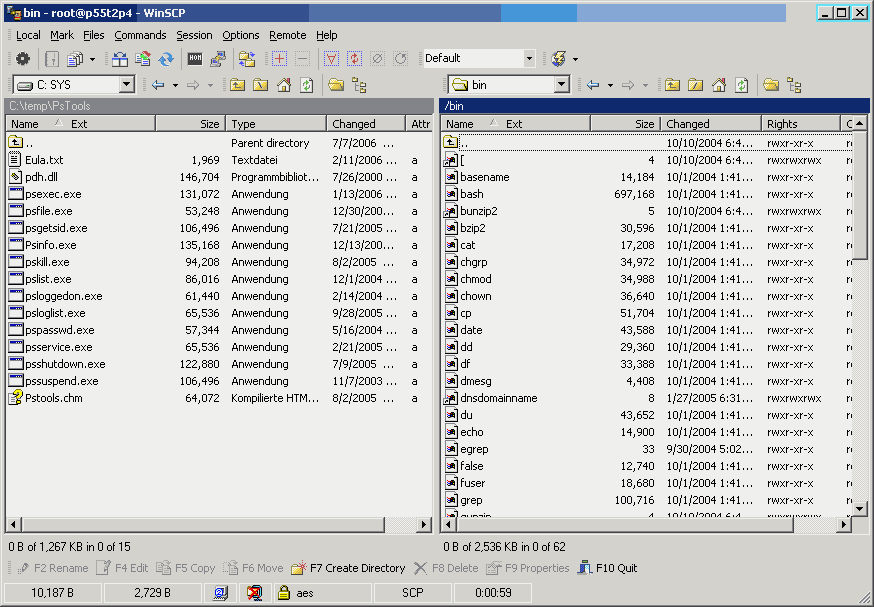Click the Invert Selection icon
This screenshot has width=874, height=607.
coord(355,59)
